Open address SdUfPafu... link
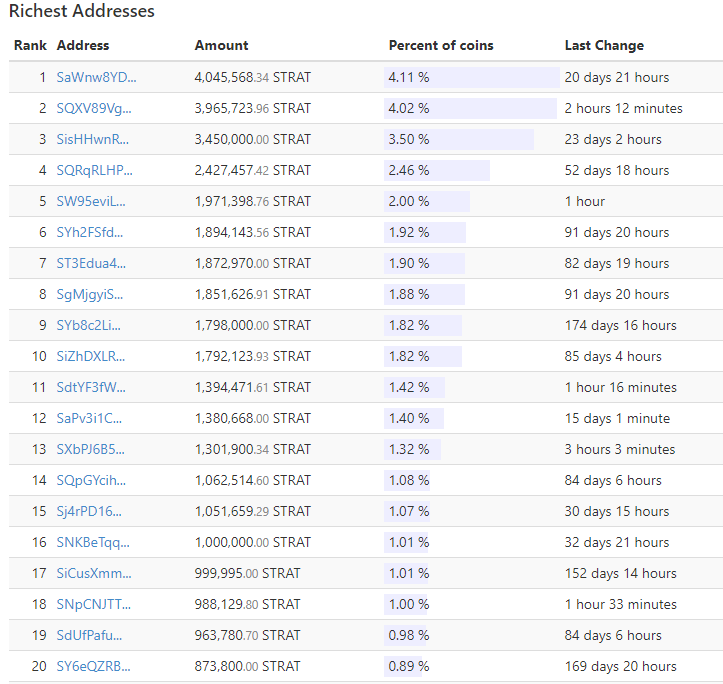 point(89,635)
